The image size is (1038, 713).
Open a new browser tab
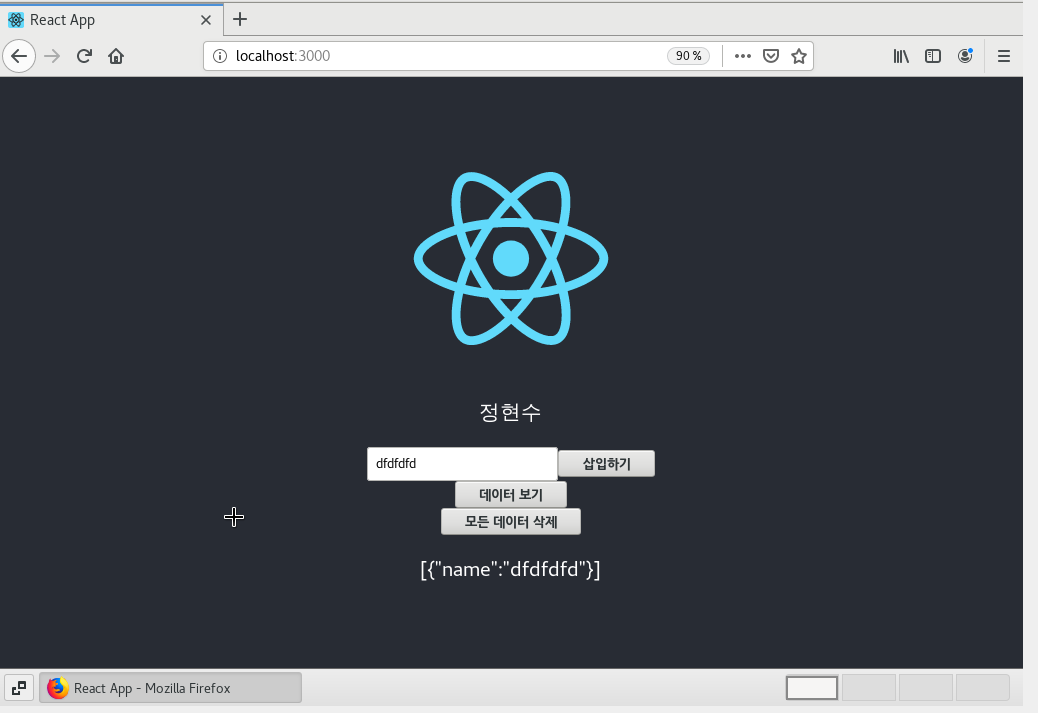[240, 20]
